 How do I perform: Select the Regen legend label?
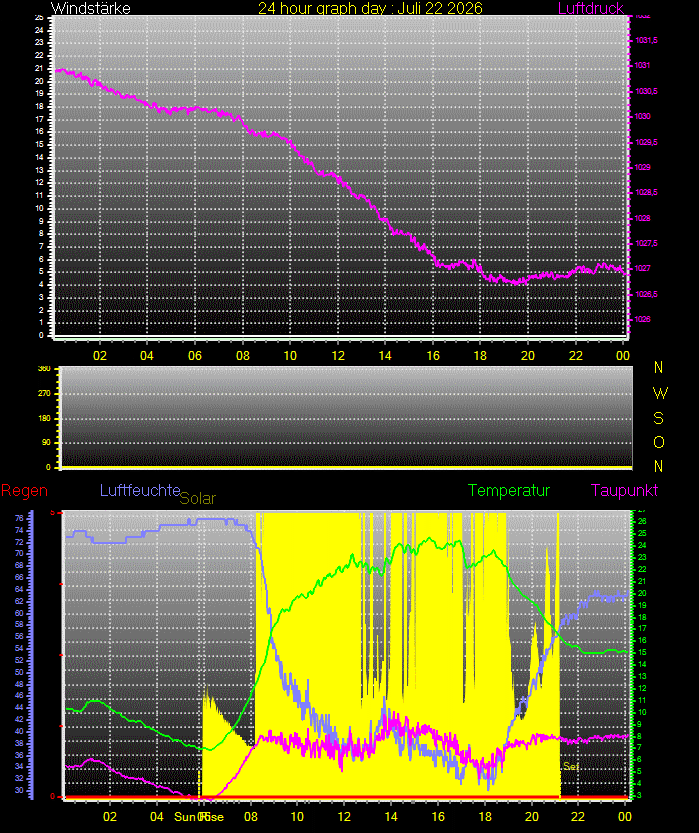pyautogui.click(x=24, y=491)
